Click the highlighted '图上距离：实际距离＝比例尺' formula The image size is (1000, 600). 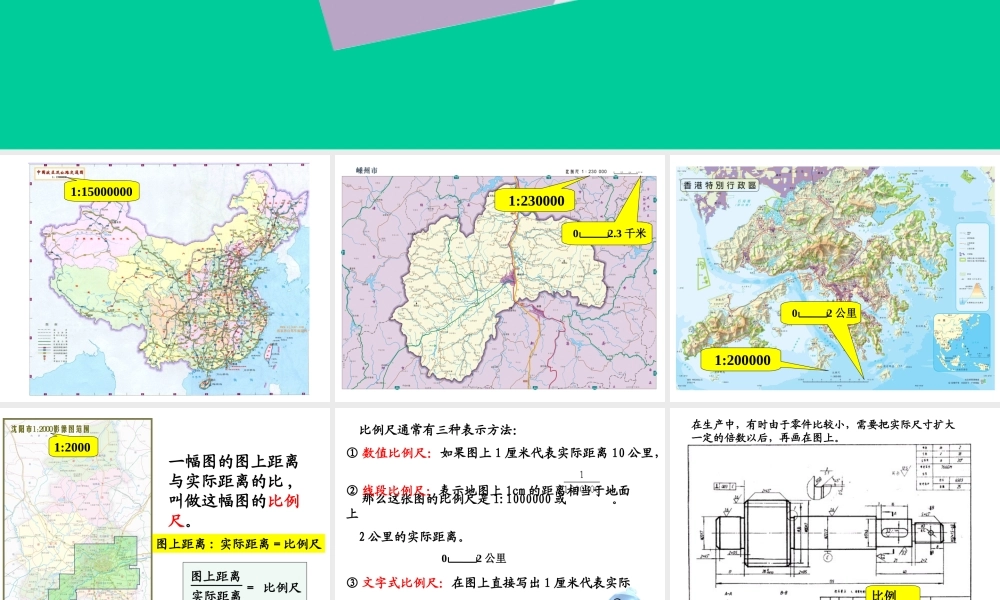tap(239, 544)
